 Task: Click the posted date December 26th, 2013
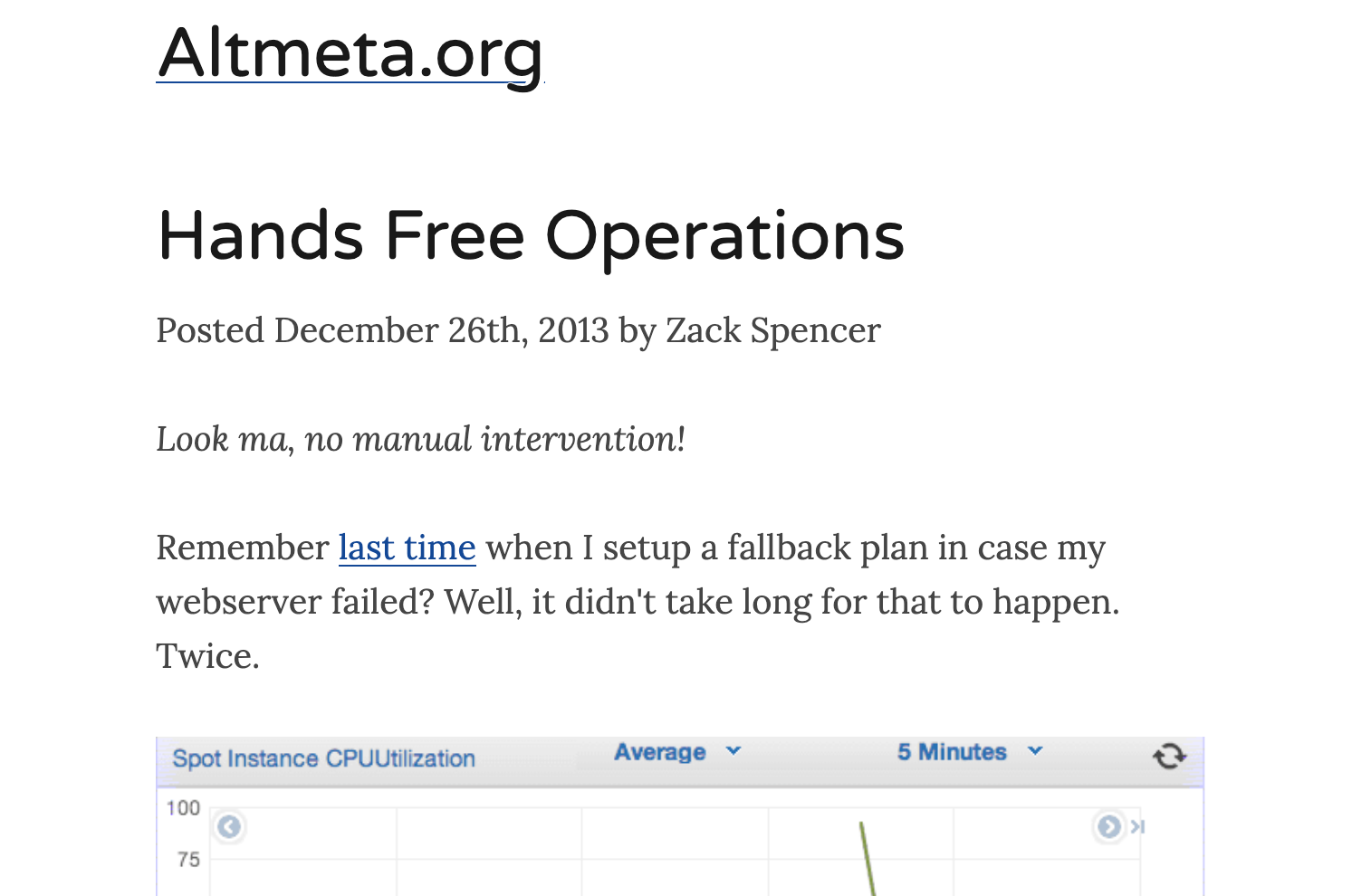(x=442, y=330)
